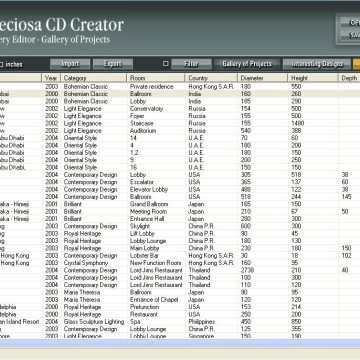
Task: Select the "Restaurant" room cell
Action: click(144, 314)
